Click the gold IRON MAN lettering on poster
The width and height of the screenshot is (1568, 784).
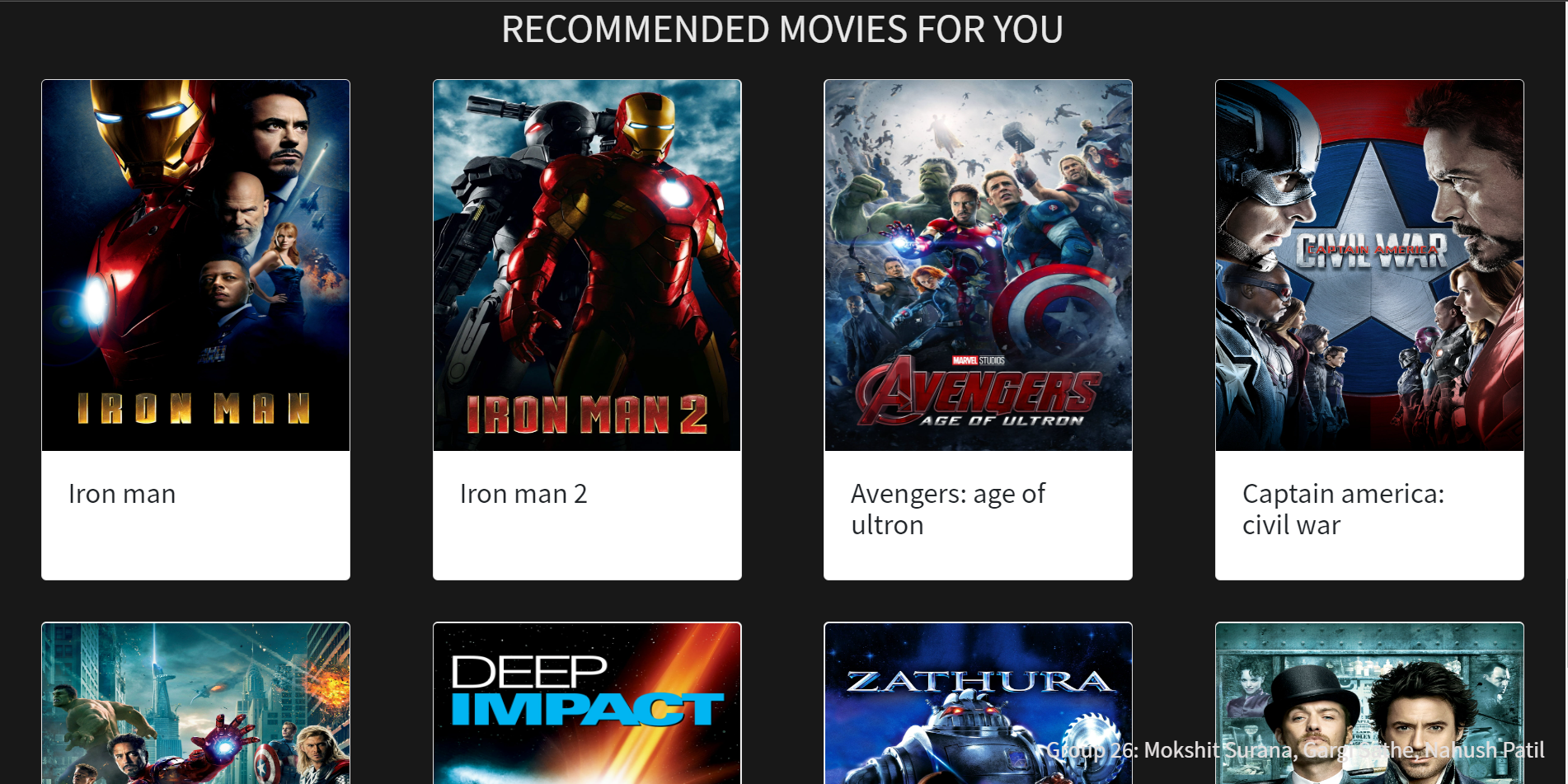point(194,408)
